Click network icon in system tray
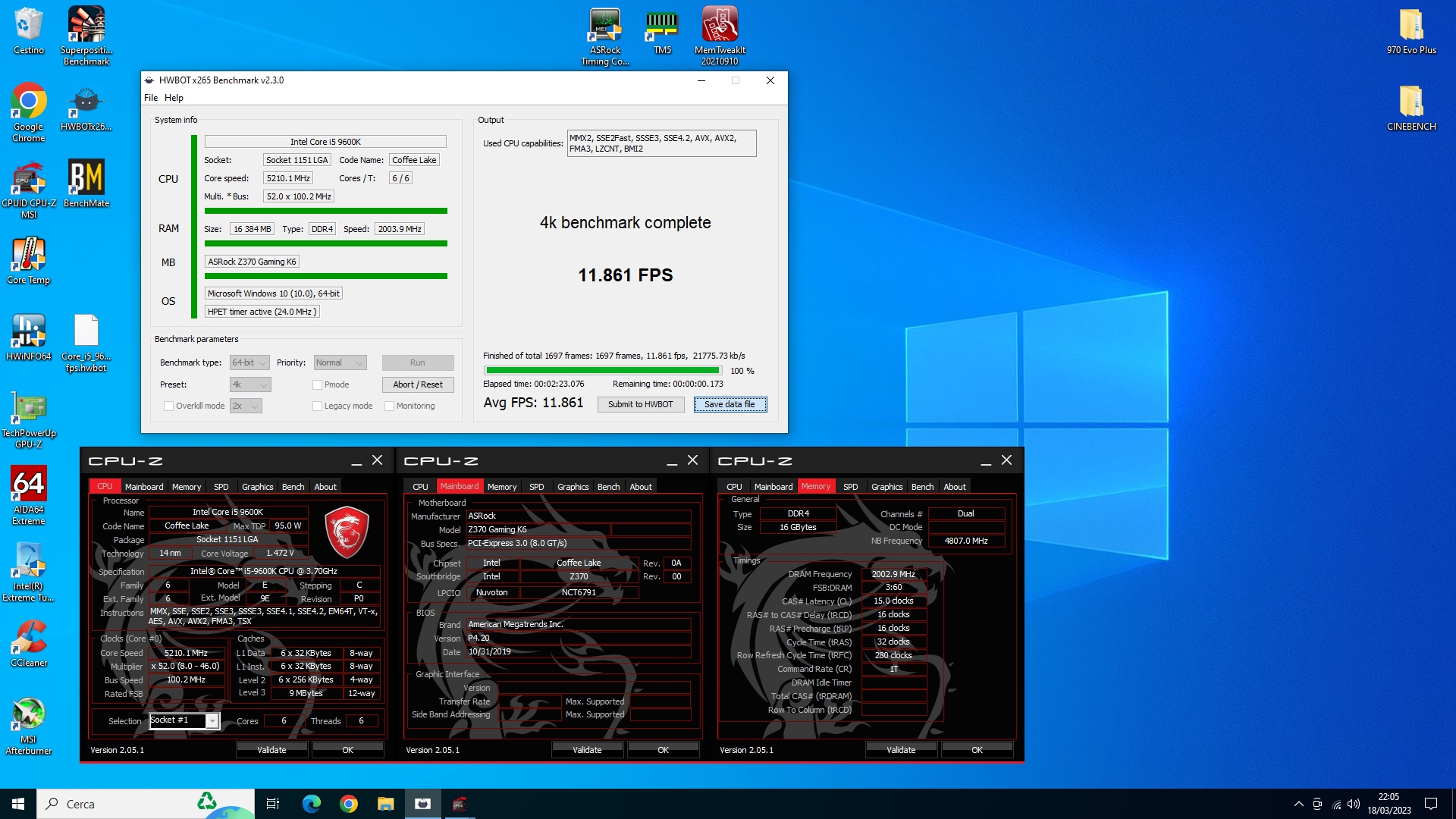 click(x=1336, y=804)
